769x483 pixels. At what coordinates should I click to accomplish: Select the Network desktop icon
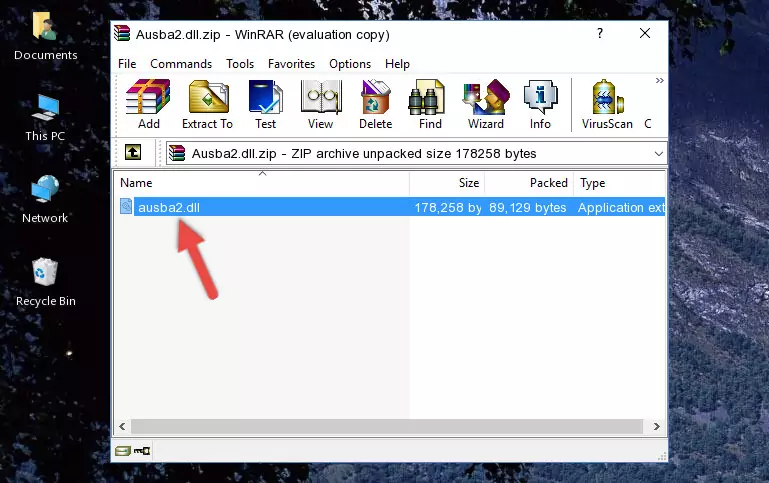click(45, 200)
